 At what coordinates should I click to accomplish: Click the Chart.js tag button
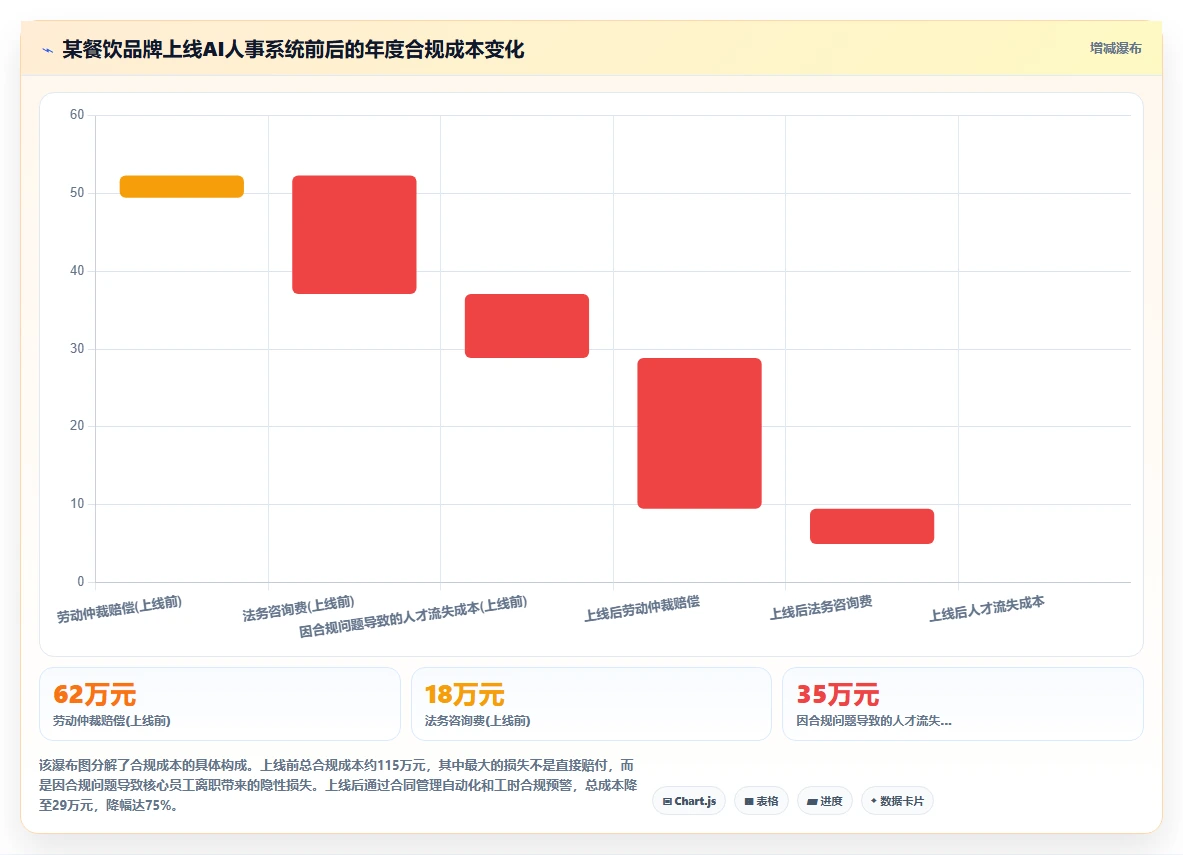coord(689,801)
